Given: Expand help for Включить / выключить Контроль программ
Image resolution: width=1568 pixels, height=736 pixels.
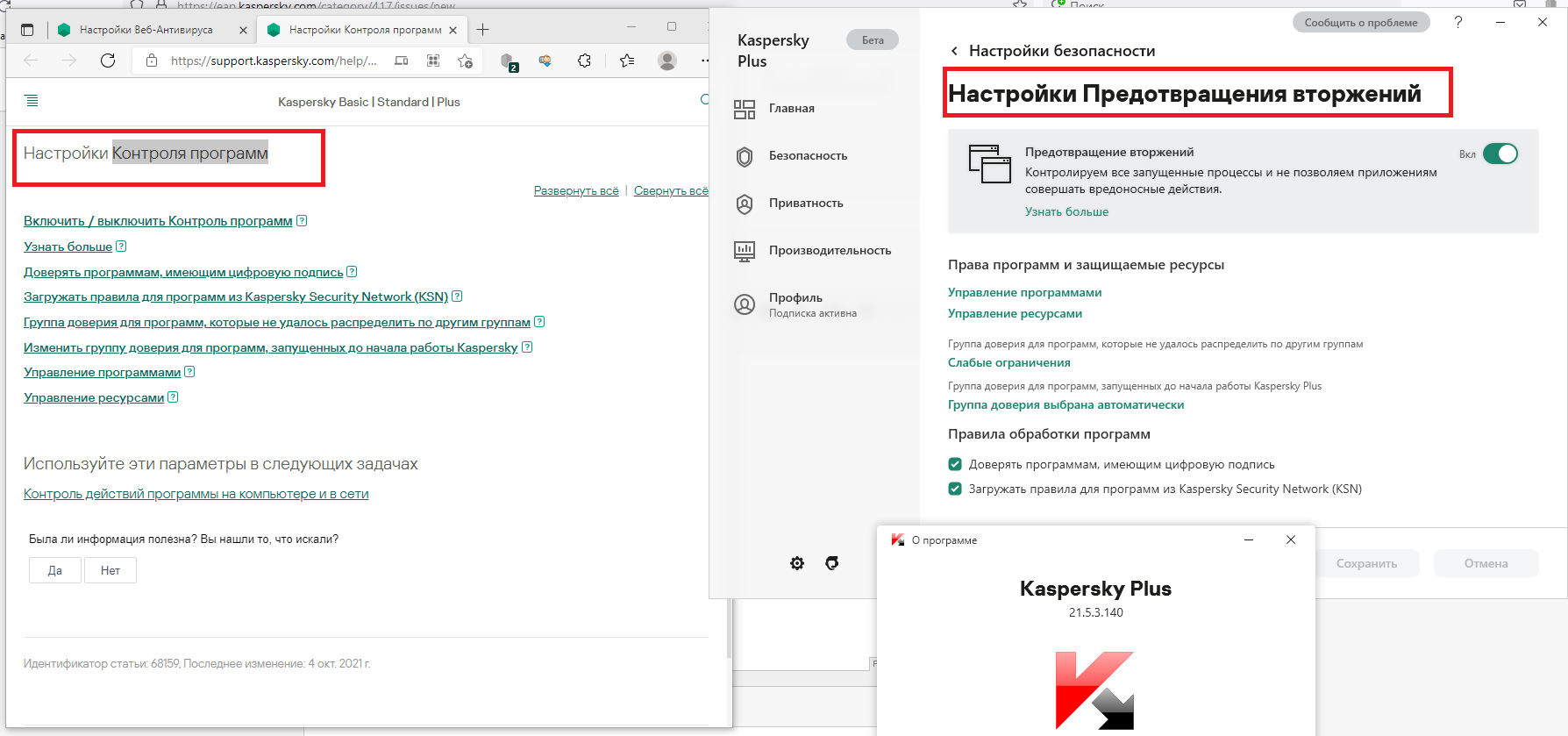Looking at the screenshot, I should click(x=158, y=221).
